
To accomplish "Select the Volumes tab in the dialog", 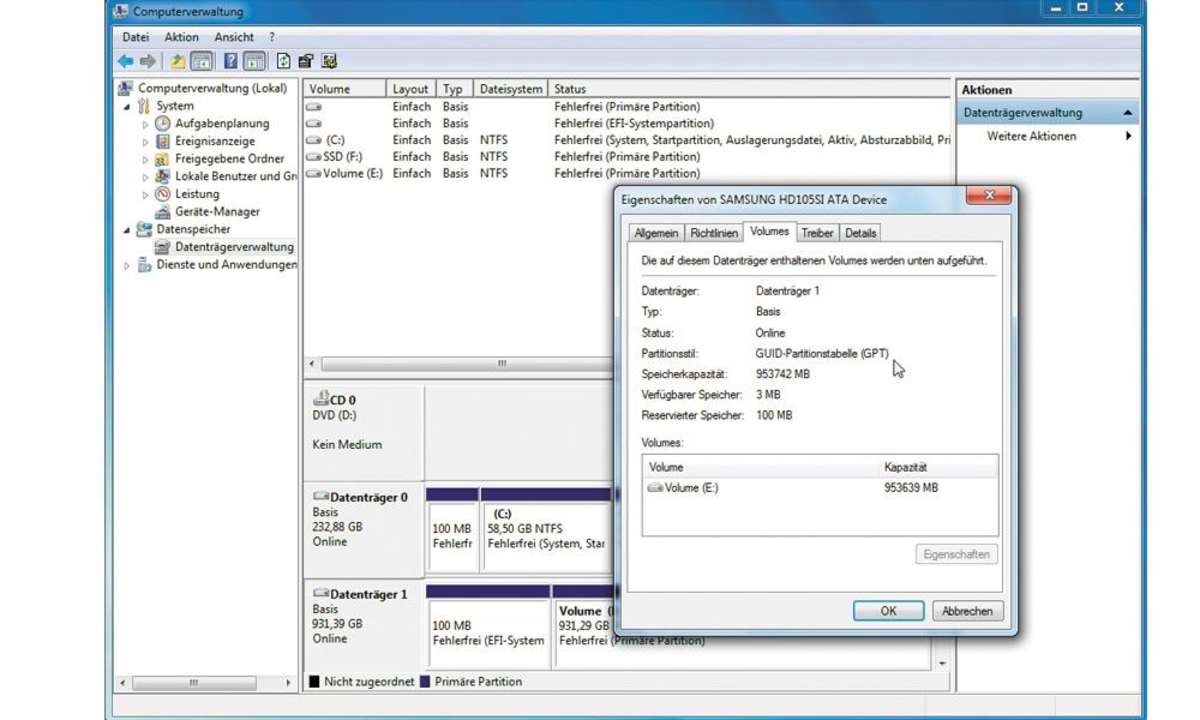I will pyautogui.click(x=769, y=231).
